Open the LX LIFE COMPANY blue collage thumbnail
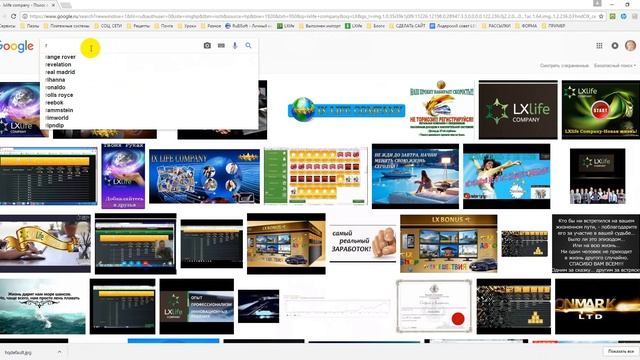This screenshot has height=360, width=640. click(204, 176)
